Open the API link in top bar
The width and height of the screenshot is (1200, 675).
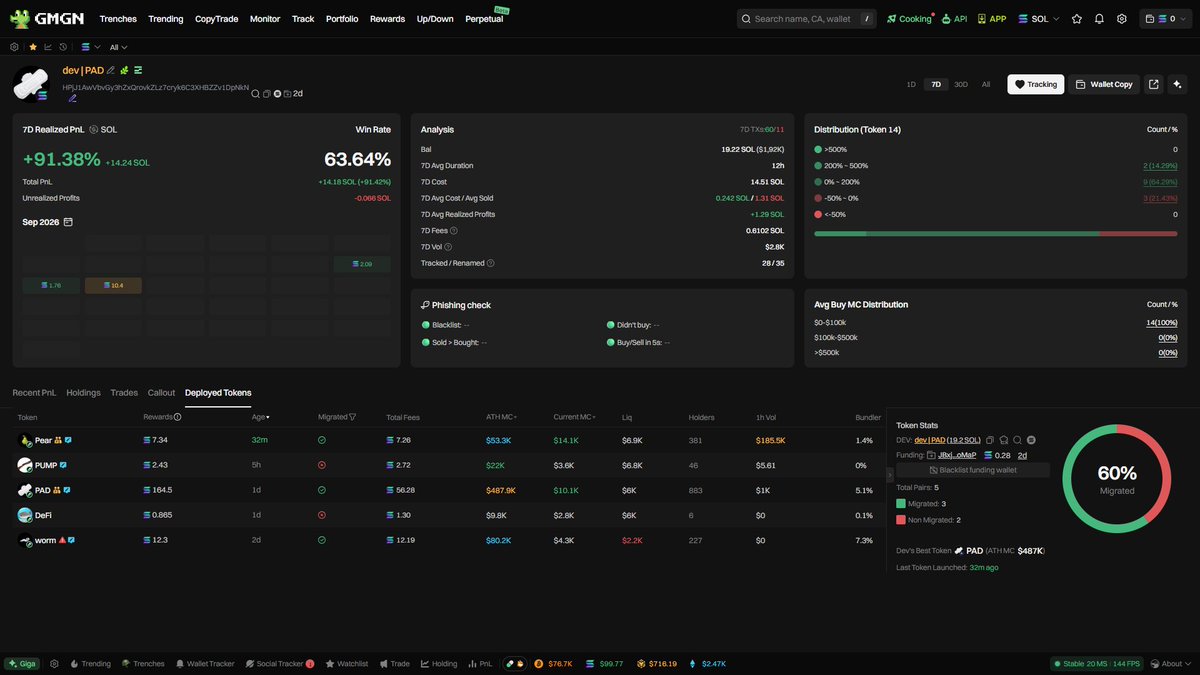tap(954, 18)
